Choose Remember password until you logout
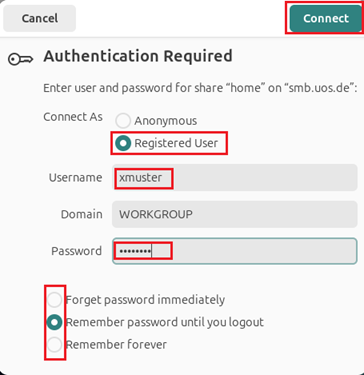Image resolution: width=364 pixels, height=375 pixels. pyautogui.click(x=54, y=322)
